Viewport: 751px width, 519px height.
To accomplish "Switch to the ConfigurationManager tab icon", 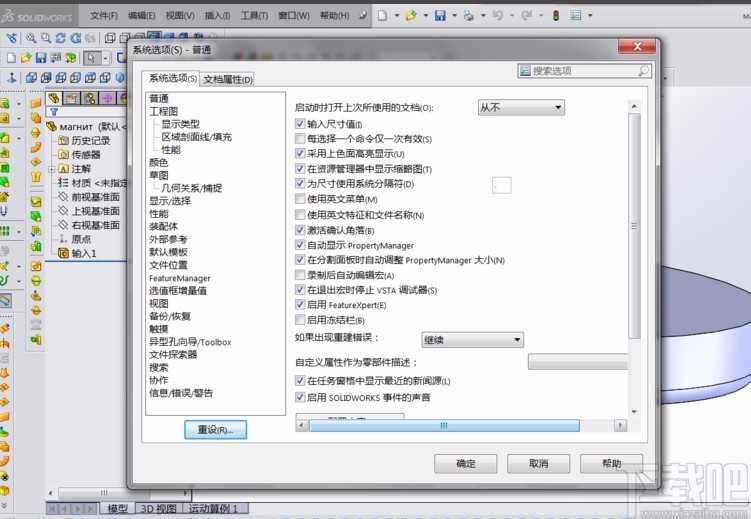I will [90, 98].
